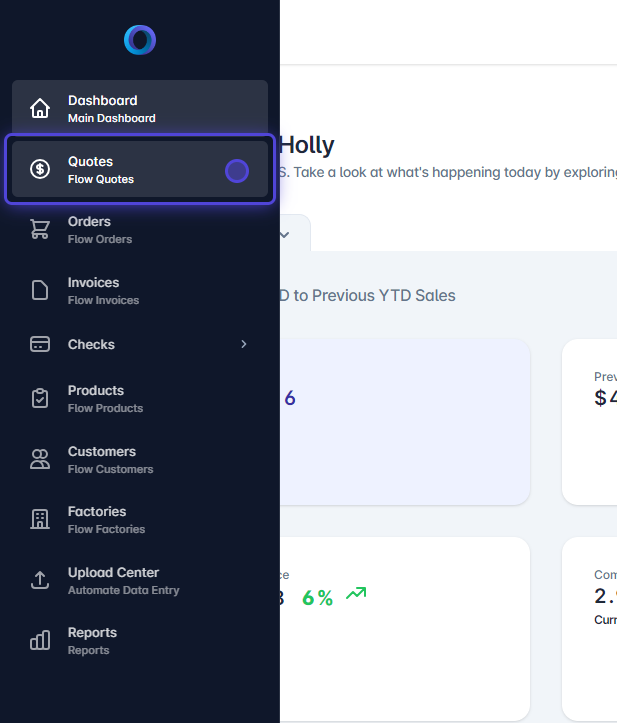617x723 pixels.
Task: Click the Customers people icon
Action: 40,459
